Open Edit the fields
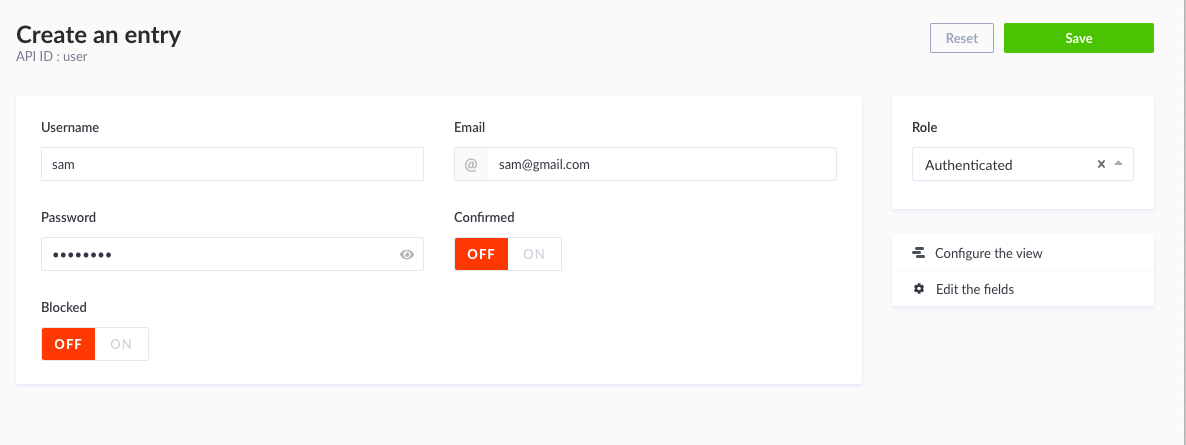 974,289
